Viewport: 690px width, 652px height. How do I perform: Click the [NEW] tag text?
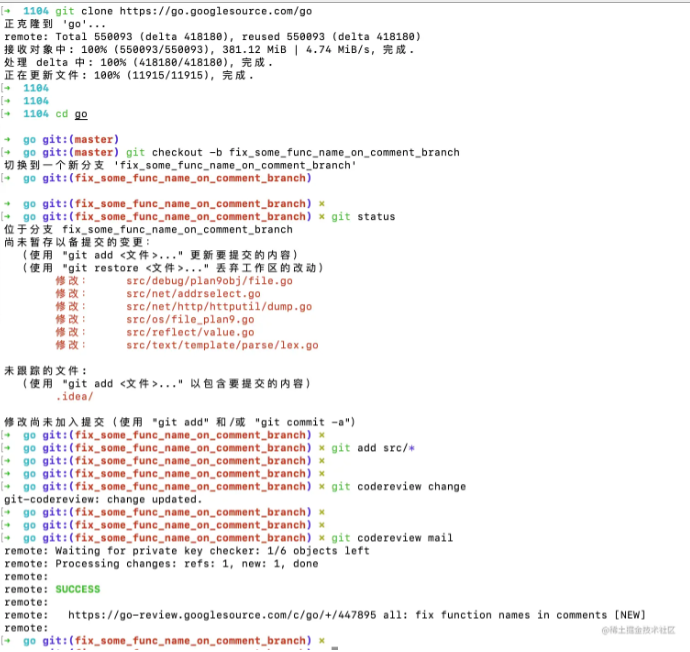(x=630, y=615)
